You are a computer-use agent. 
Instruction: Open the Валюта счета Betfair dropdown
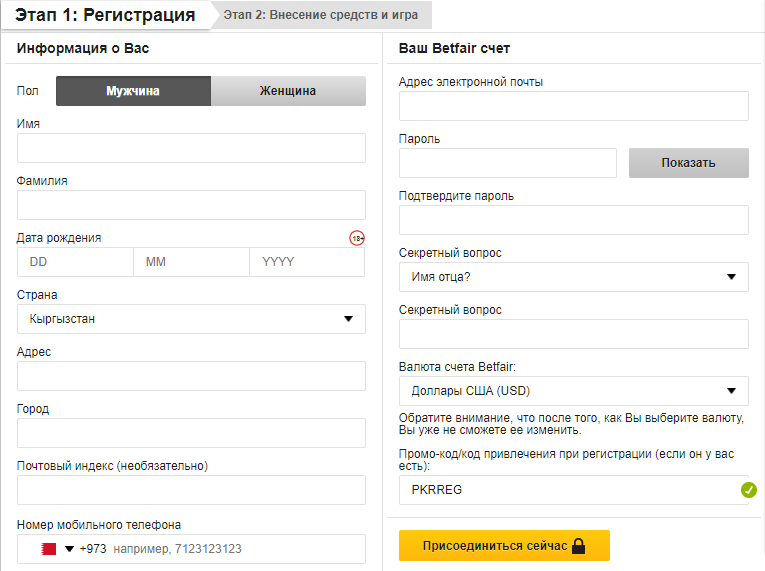click(573, 391)
